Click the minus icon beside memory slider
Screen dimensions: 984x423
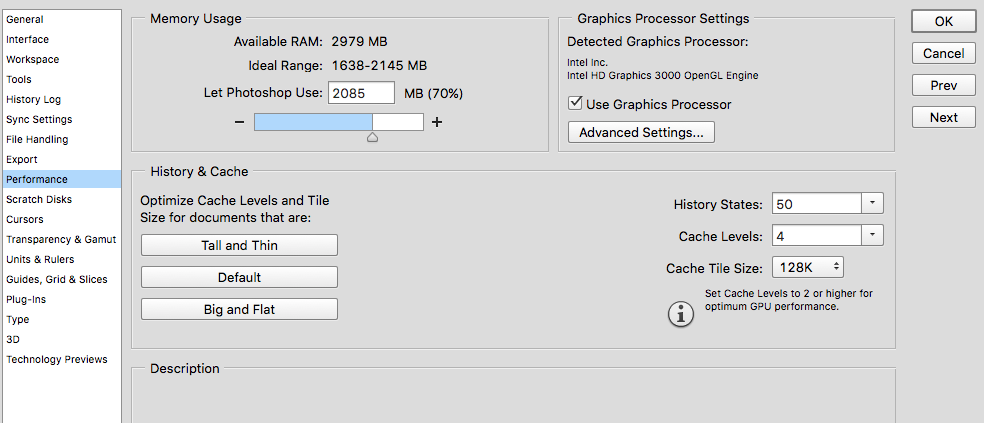click(x=240, y=122)
